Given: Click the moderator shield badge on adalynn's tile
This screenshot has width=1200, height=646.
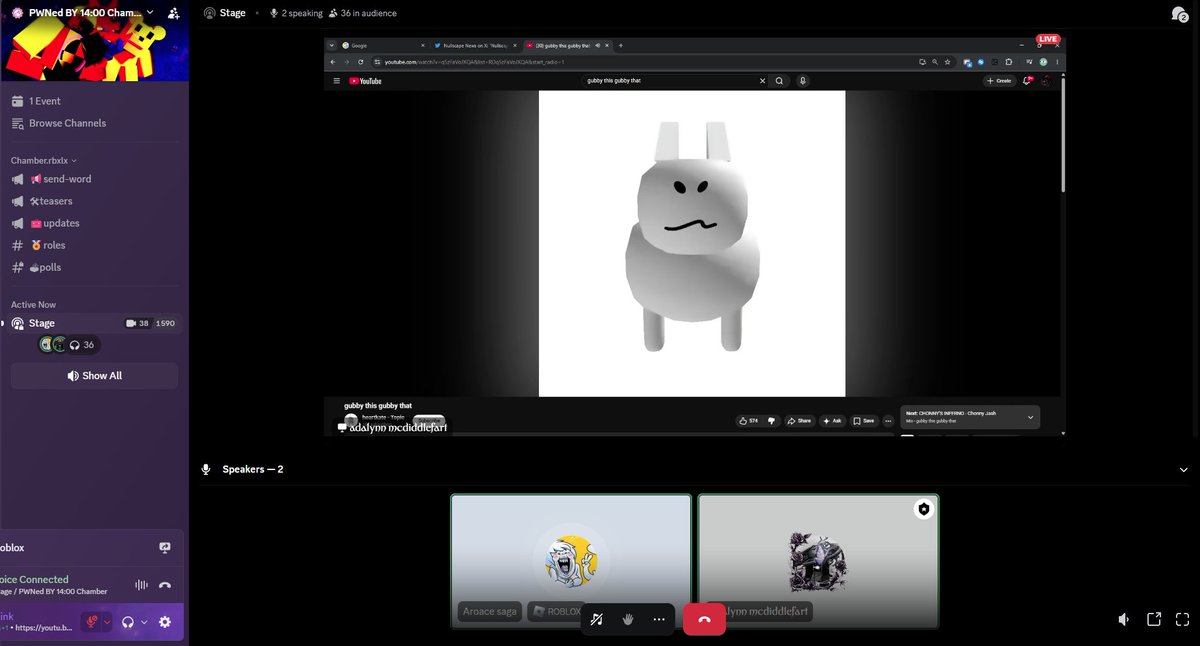Looking at the screenshot, I should (x=924, y=509).
